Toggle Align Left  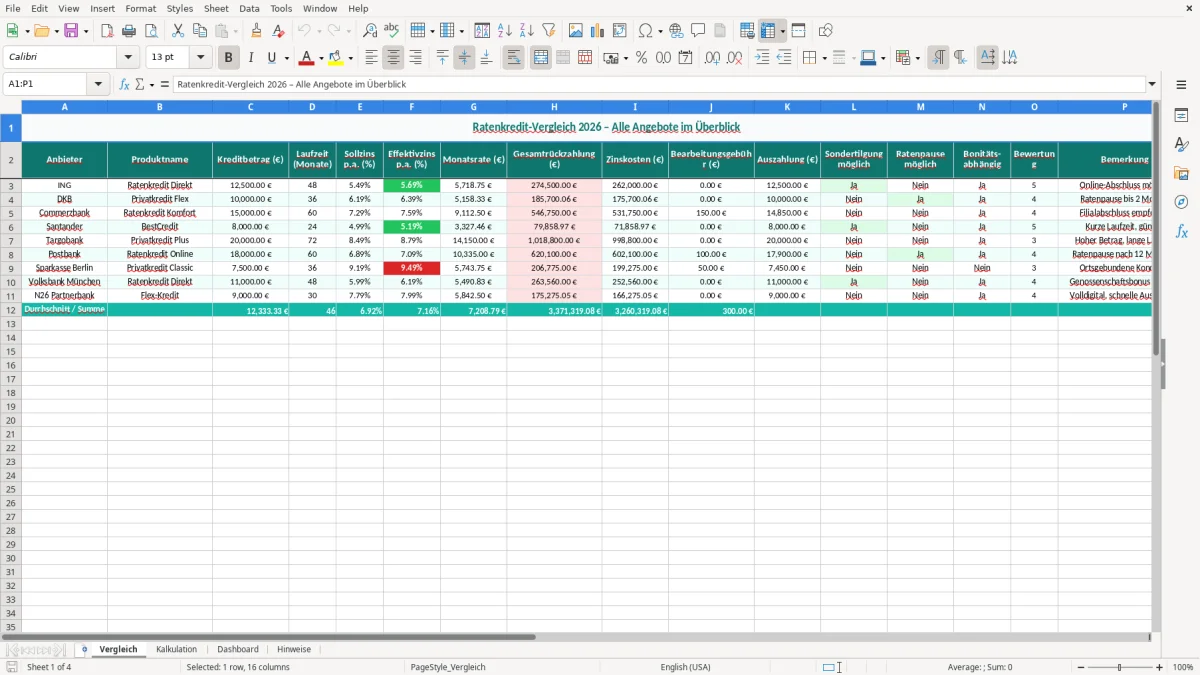[372, 58]
